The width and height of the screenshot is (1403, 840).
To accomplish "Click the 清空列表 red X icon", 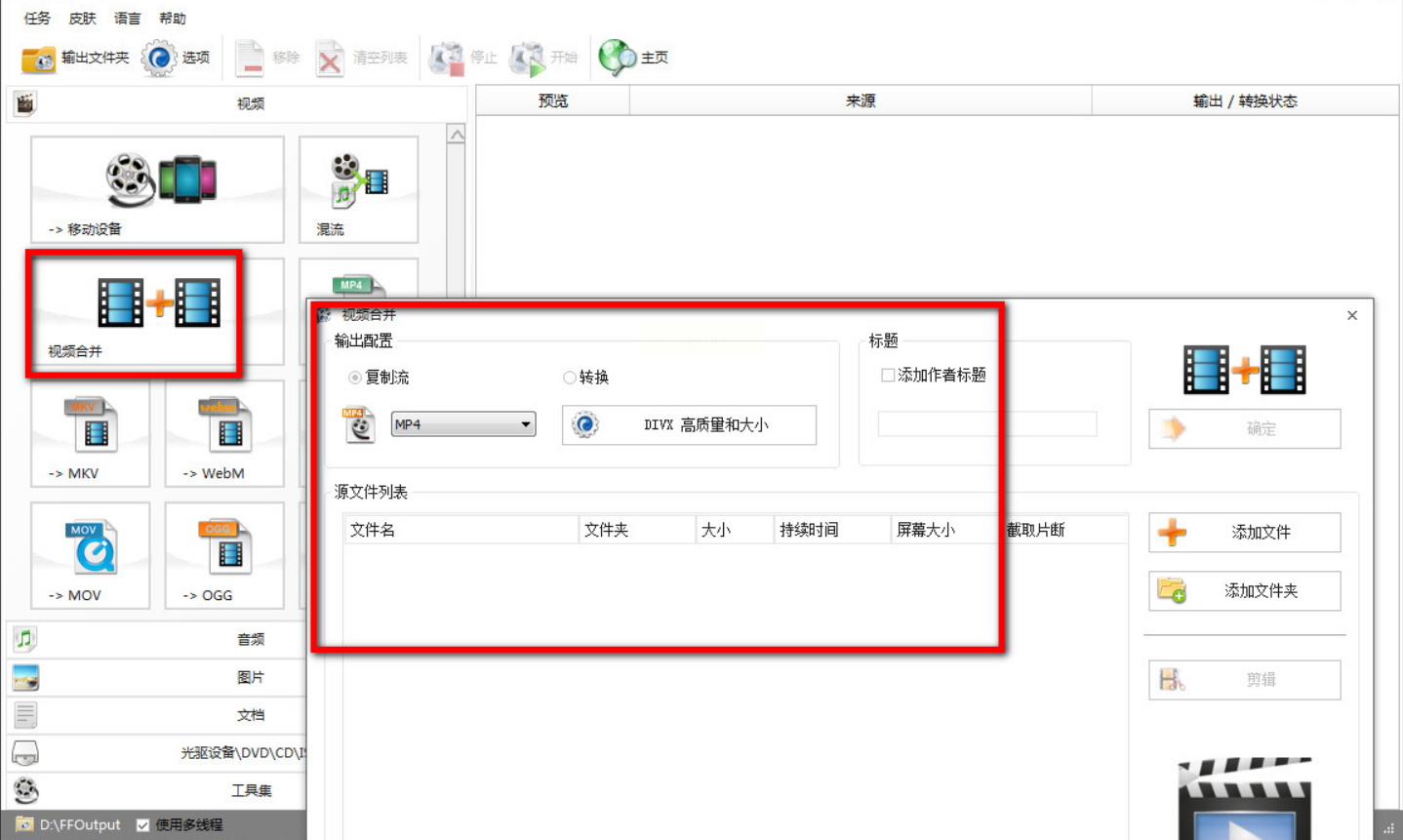I will point(330,59).
